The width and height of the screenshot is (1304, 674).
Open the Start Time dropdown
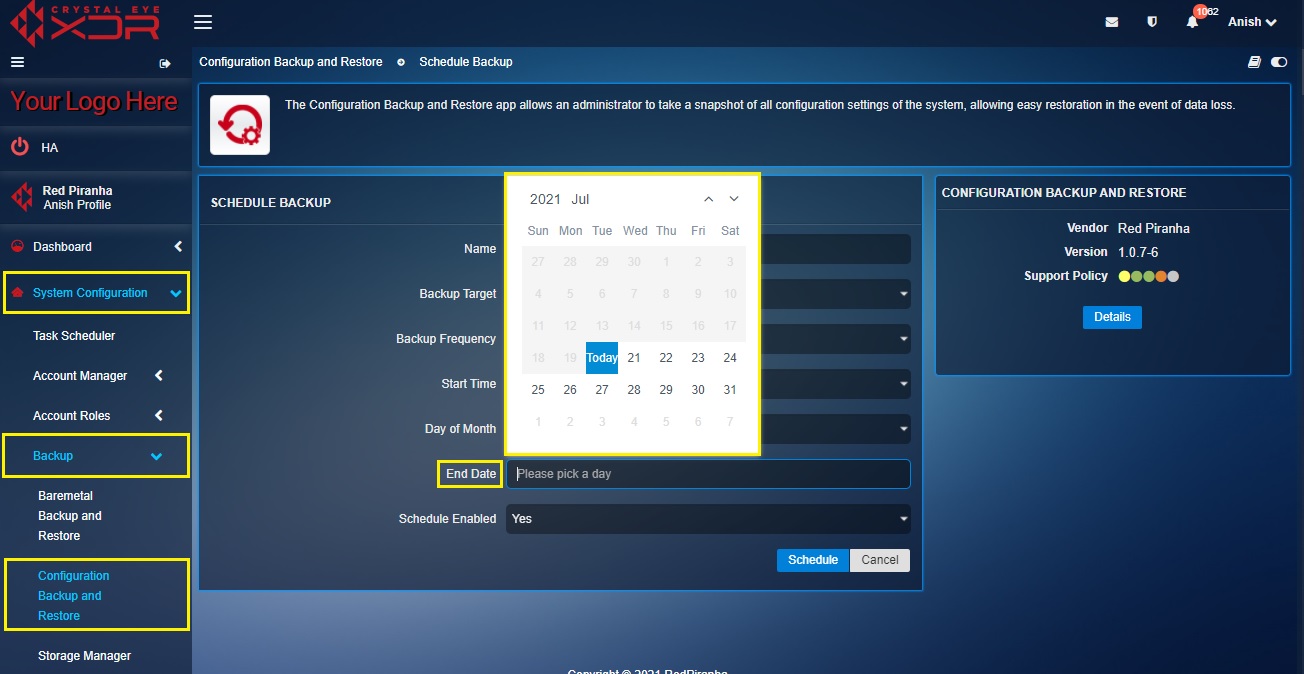(x=835, y=384)
